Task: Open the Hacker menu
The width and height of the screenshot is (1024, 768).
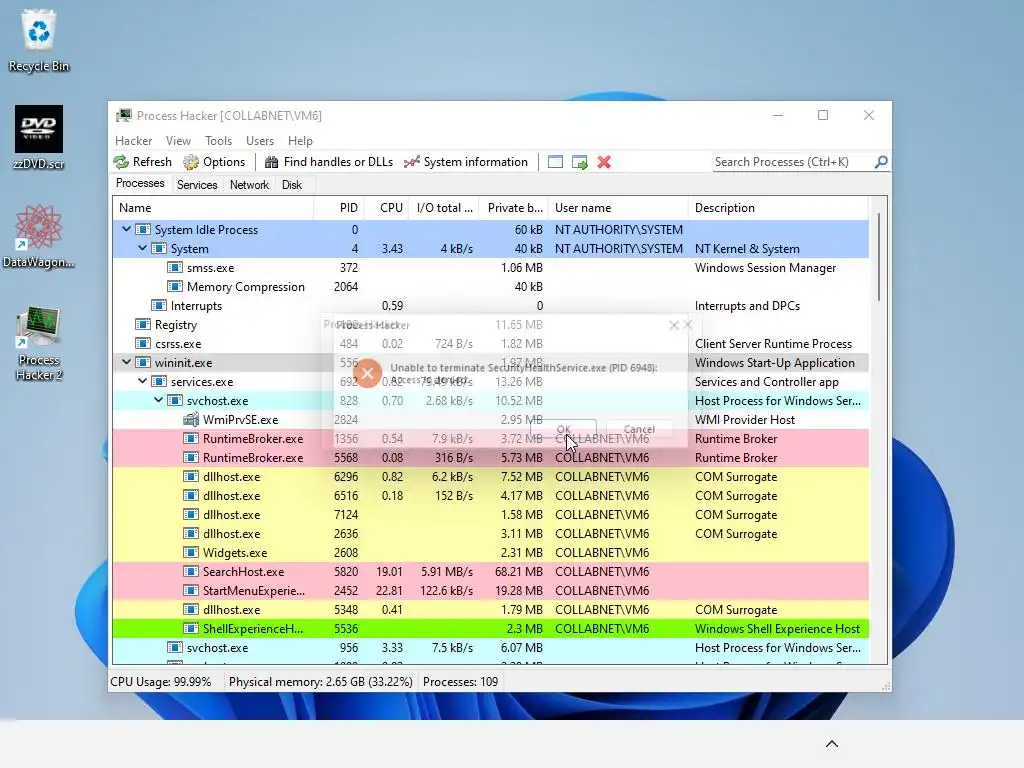Action: pyautogui.click(x=133, y=140)
